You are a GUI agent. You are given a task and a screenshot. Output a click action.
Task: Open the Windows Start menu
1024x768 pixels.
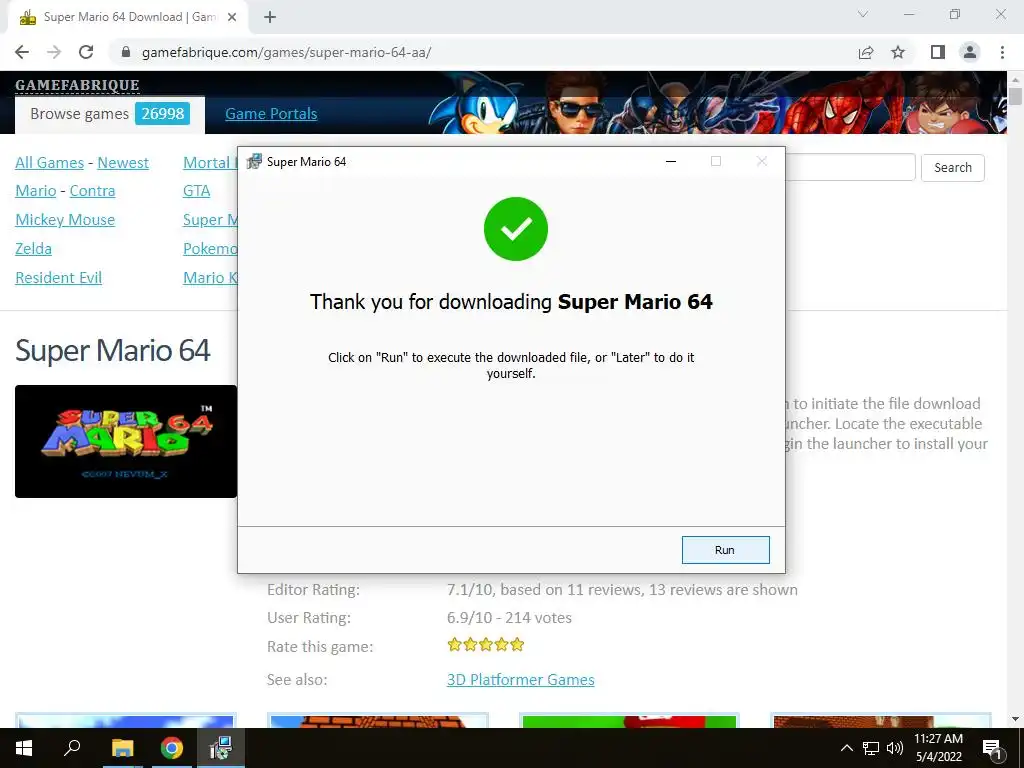tap(24, 748)
